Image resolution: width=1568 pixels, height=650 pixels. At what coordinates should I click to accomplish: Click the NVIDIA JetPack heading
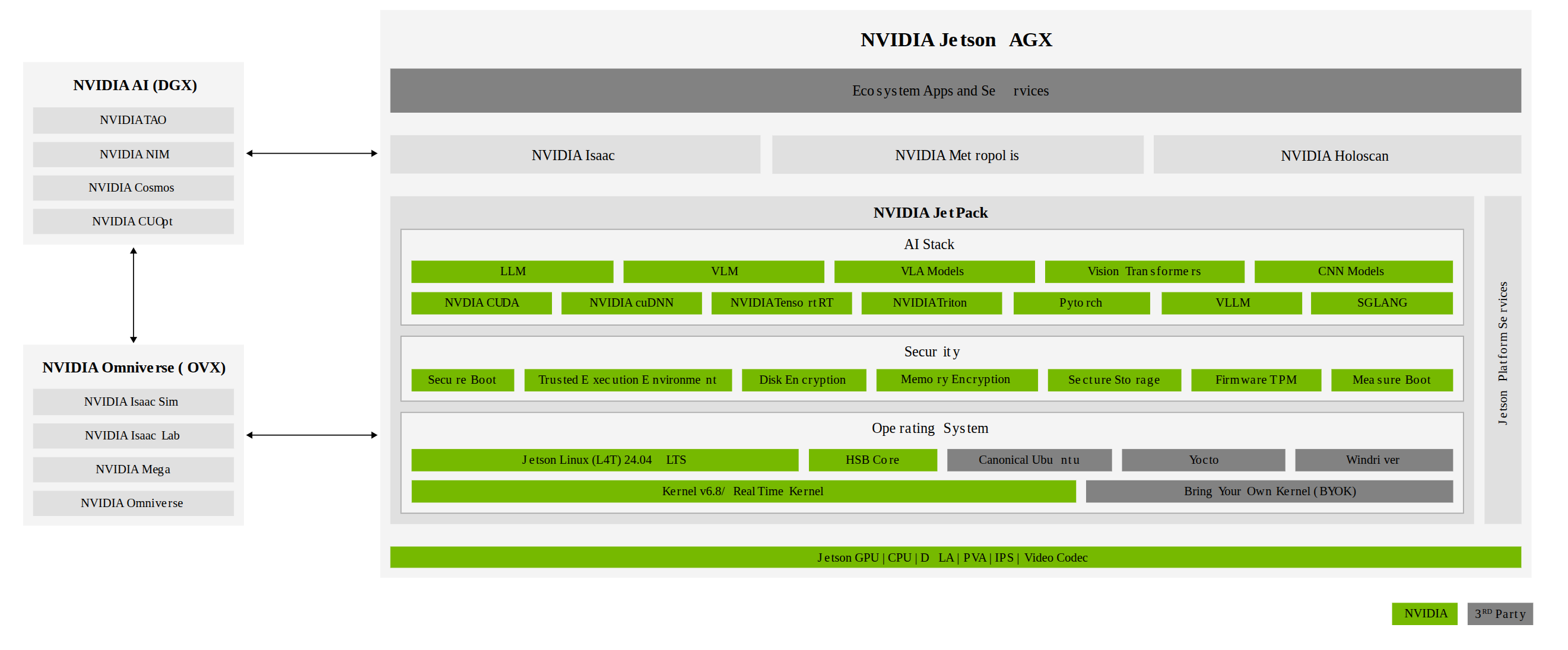[x=930, y=213]
